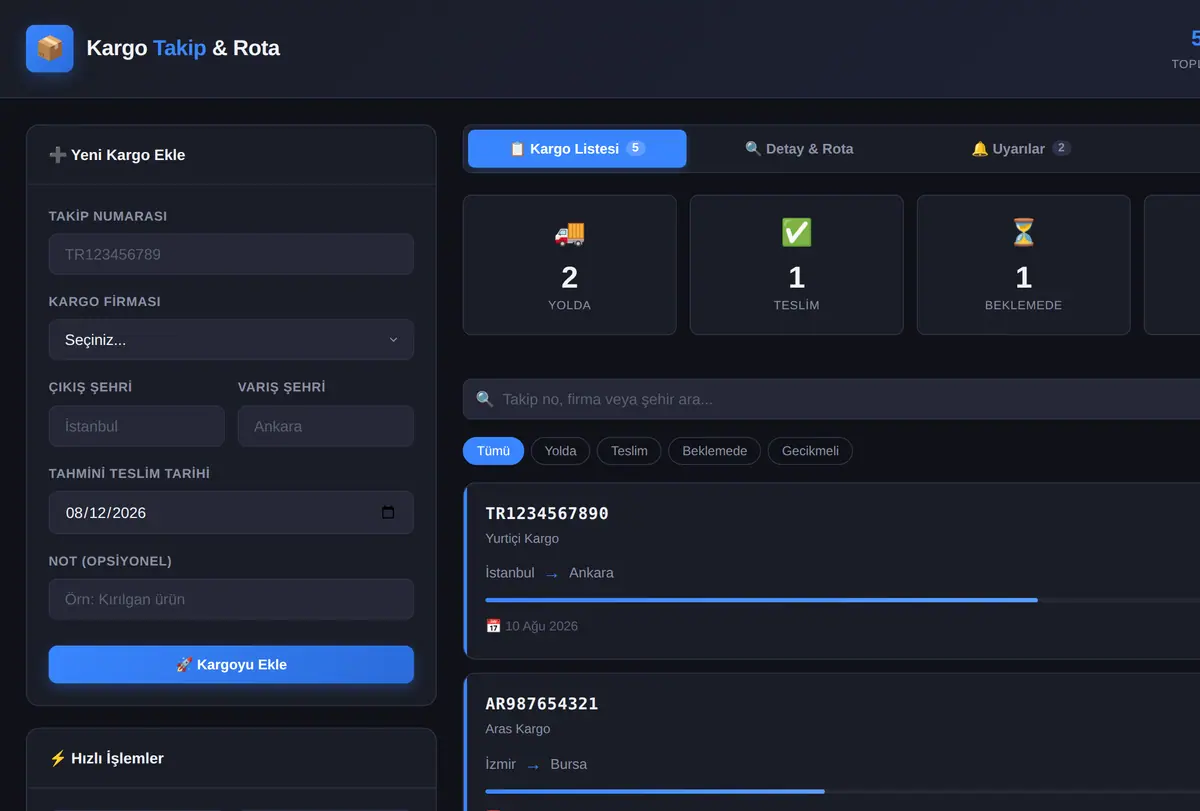Click the Aras Kargo carrier name
Screen dimensions: 1200x811
(x=518, y=729)
